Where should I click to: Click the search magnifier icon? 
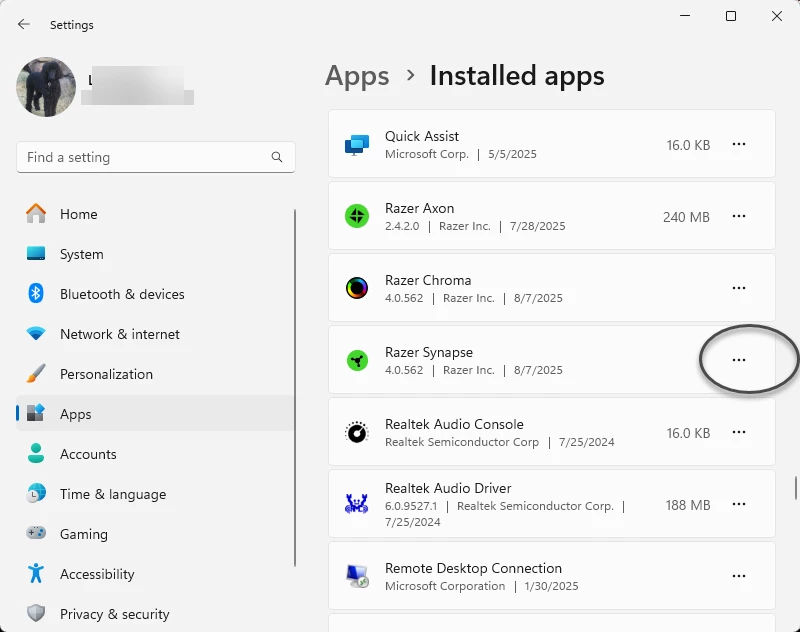tap(277, 157)
